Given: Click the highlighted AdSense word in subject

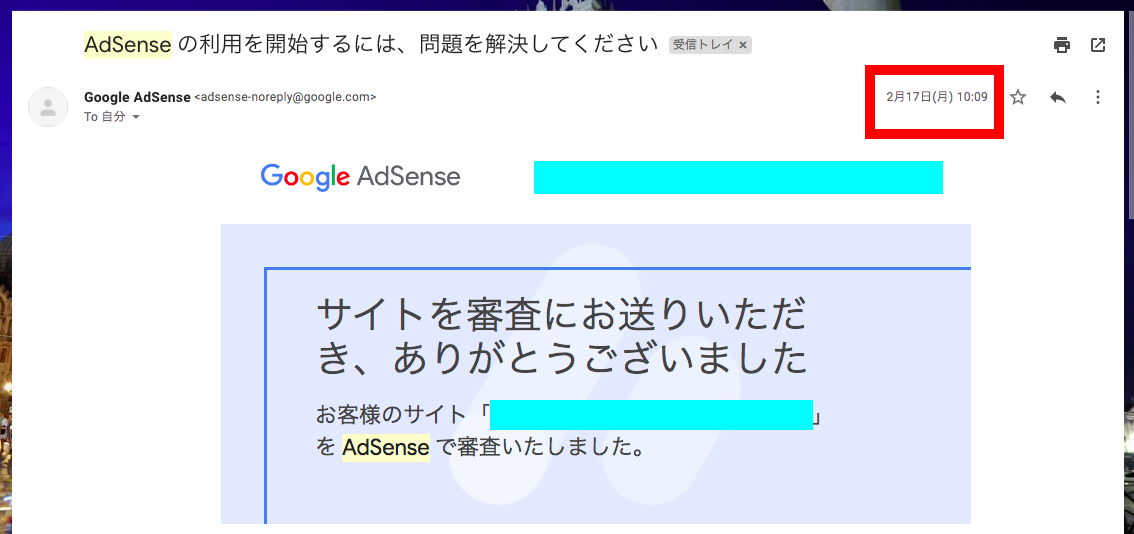Looking at the screenshot, I should (128, 45).
